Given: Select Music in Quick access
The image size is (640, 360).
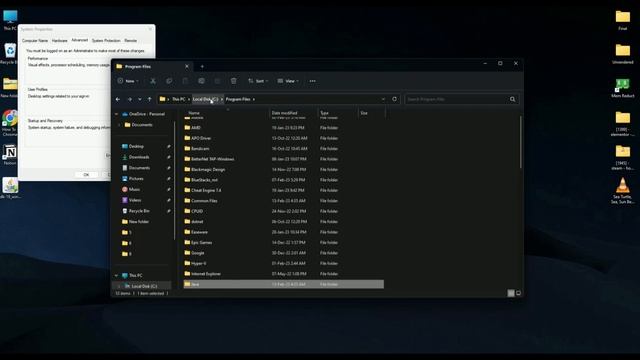Looking at the screenshot, I should 134,189.
